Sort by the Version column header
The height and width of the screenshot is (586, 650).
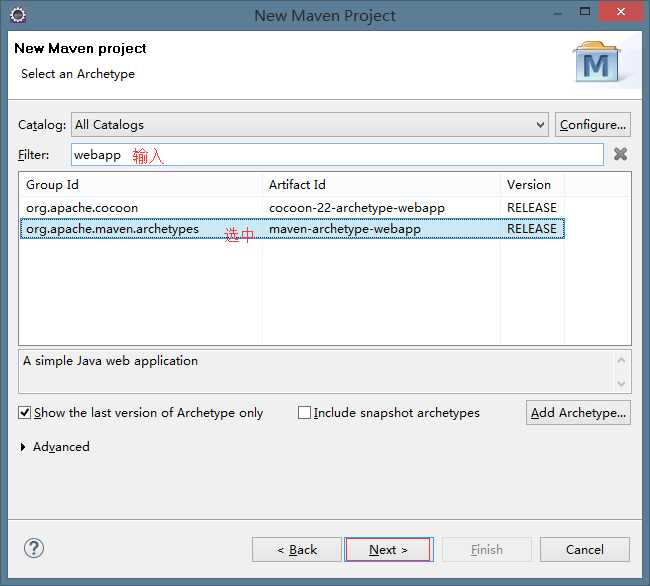[532, 184]
